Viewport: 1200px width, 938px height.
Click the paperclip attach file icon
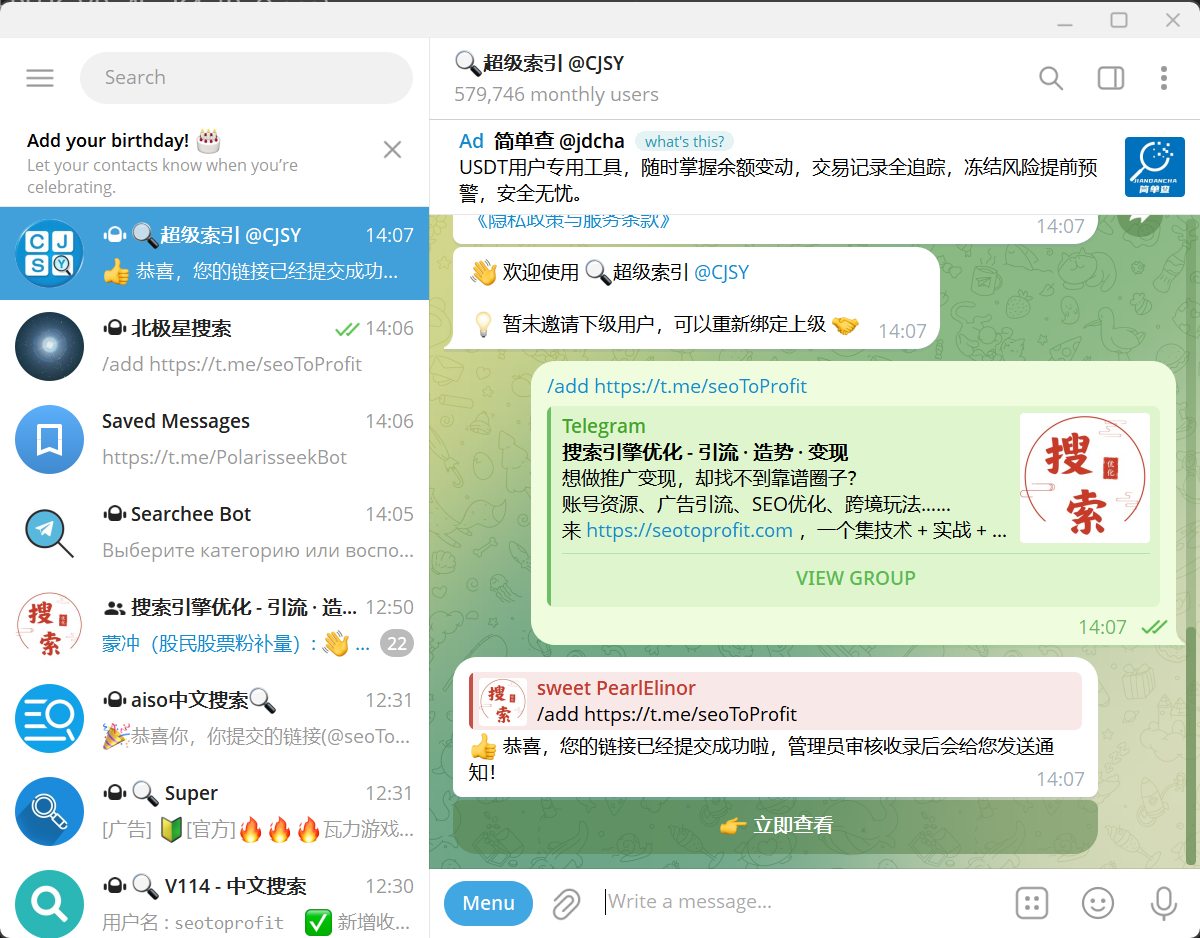coord(566,903)
